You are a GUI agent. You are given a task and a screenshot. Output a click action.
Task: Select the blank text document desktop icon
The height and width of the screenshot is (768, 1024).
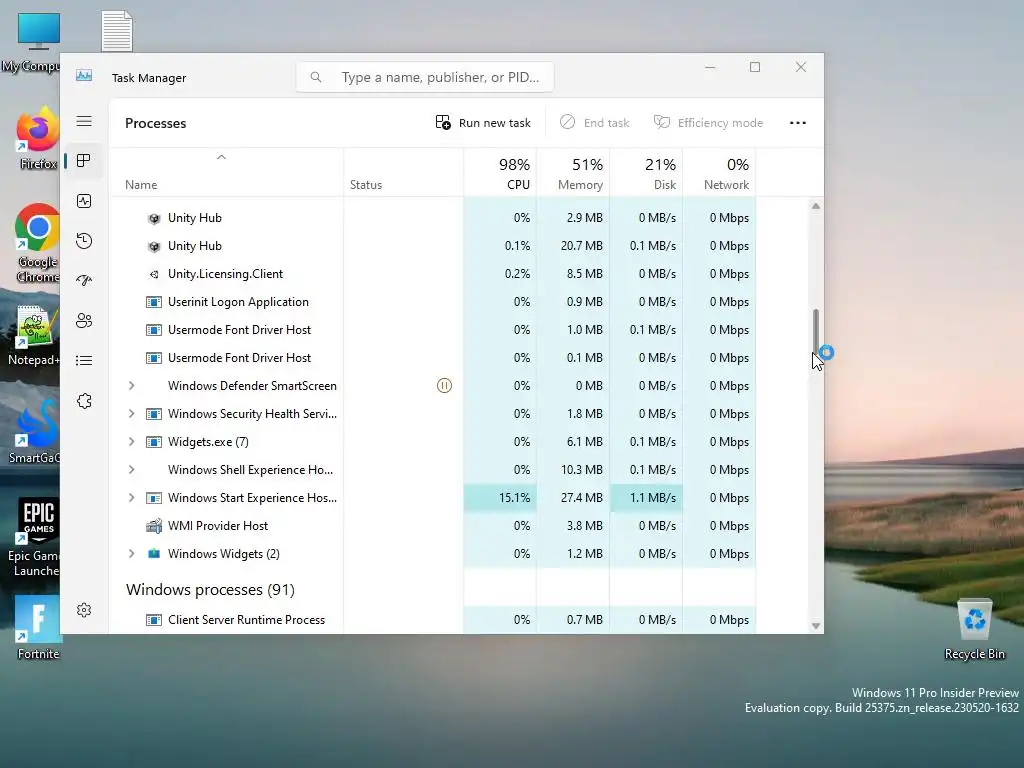pos(117,31)
